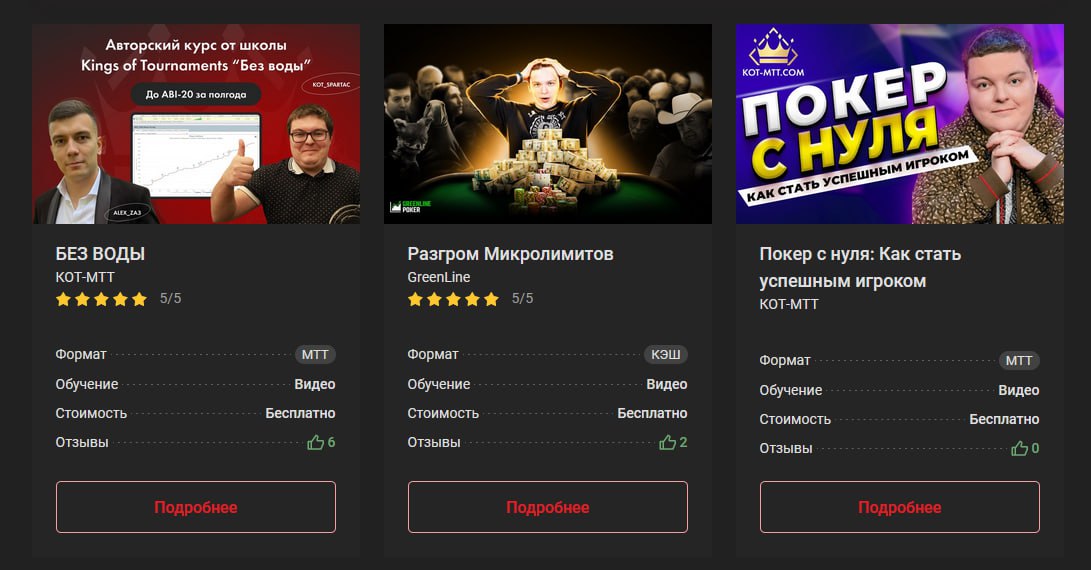Viewport: 1091px width, 570px height.
Task: Click the GreenLine Poker logo in the thumbnail
Action: click(x=411, y=206)
